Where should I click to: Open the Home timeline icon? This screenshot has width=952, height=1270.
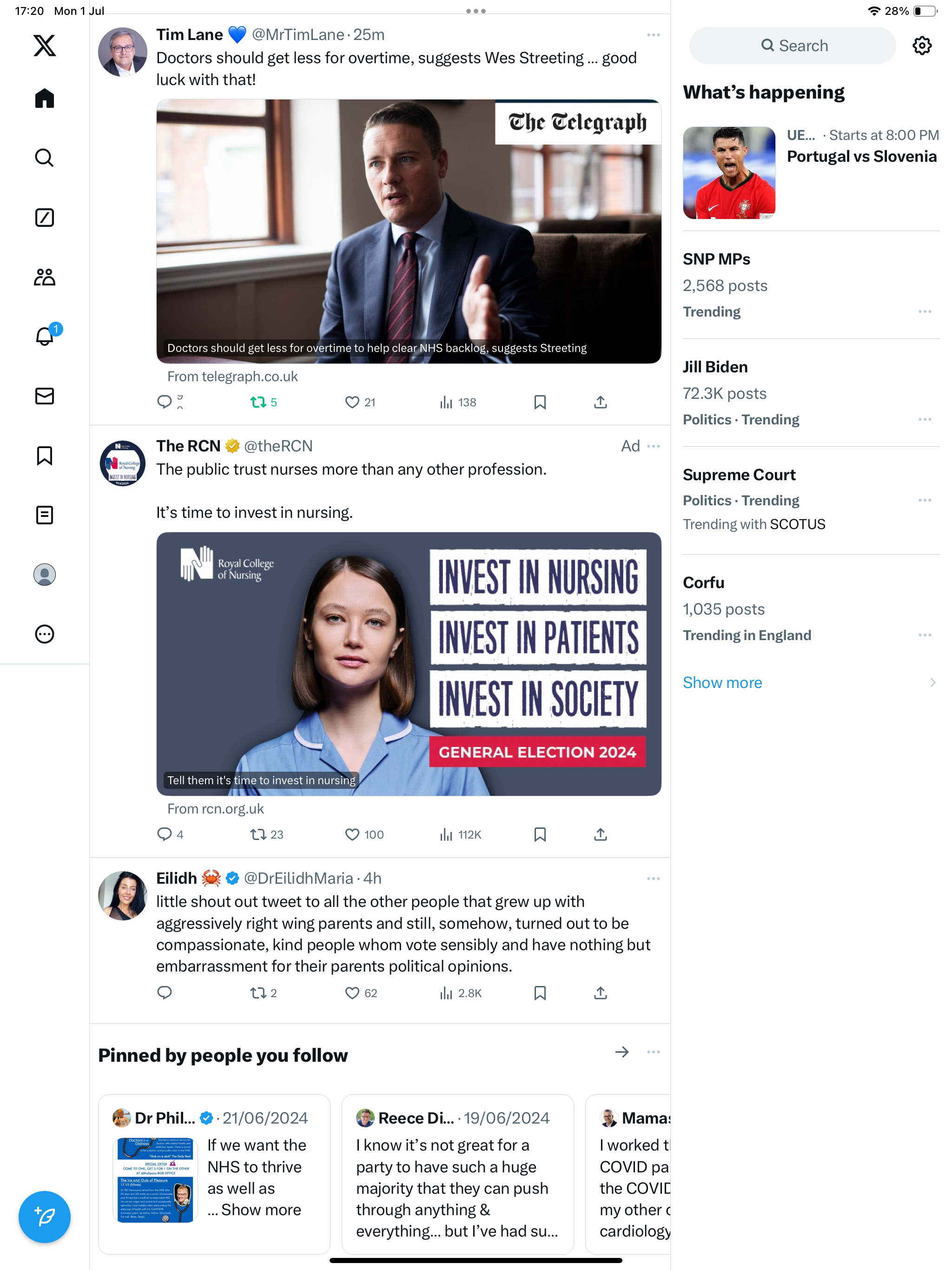tap(44, 99)
